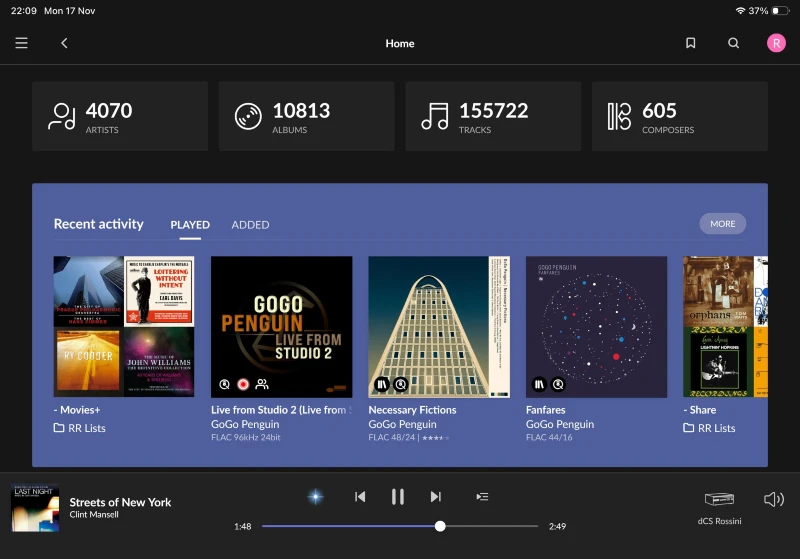The image size is (800, 559).
Task: Skip to the next track
Action: click(436, 497)
